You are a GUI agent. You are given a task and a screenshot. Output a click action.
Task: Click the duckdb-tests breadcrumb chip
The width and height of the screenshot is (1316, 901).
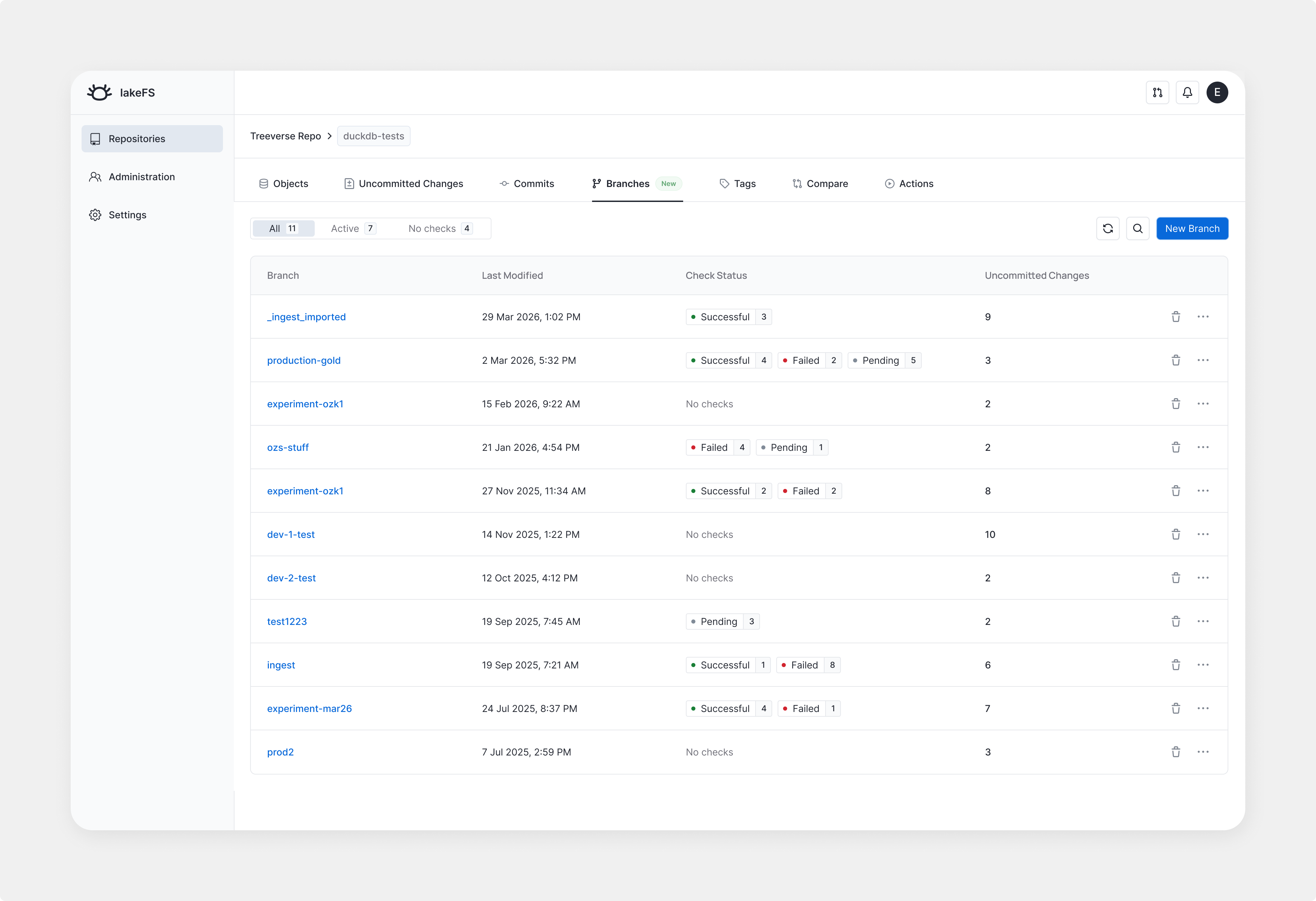point(374,136)
